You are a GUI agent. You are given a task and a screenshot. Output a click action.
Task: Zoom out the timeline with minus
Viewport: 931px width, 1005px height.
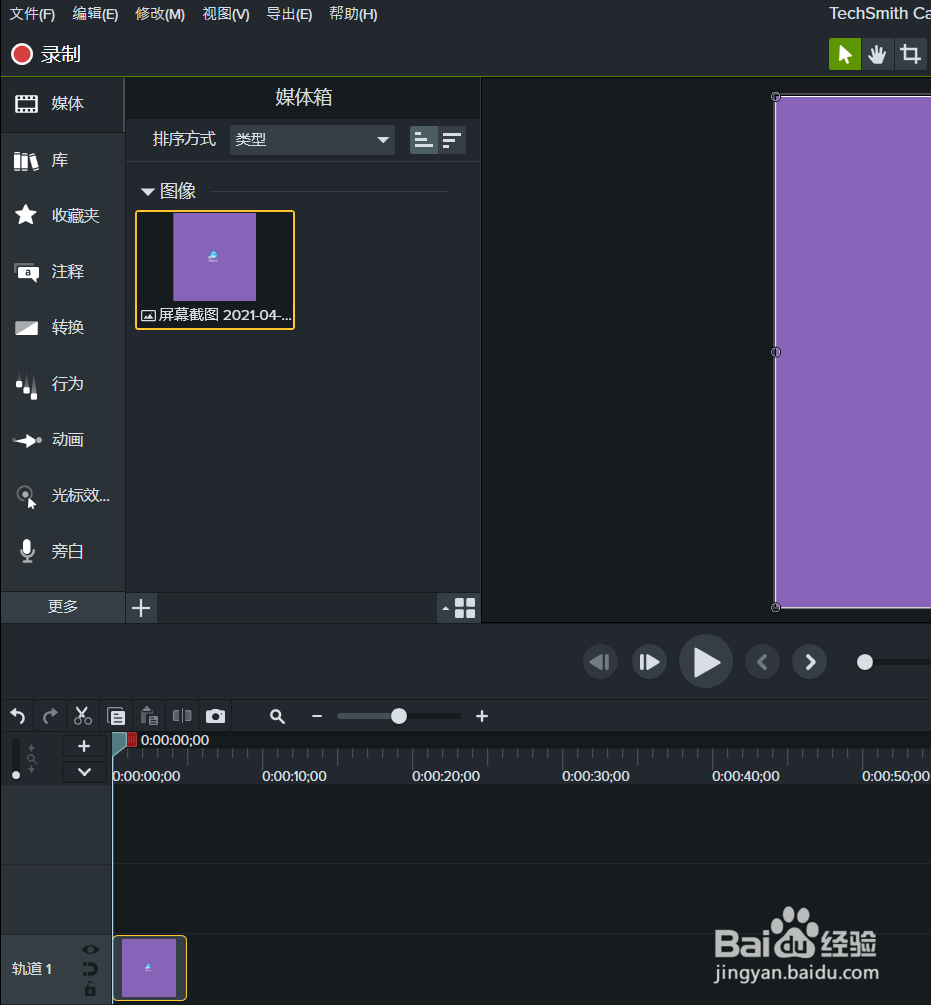[317, 717]
